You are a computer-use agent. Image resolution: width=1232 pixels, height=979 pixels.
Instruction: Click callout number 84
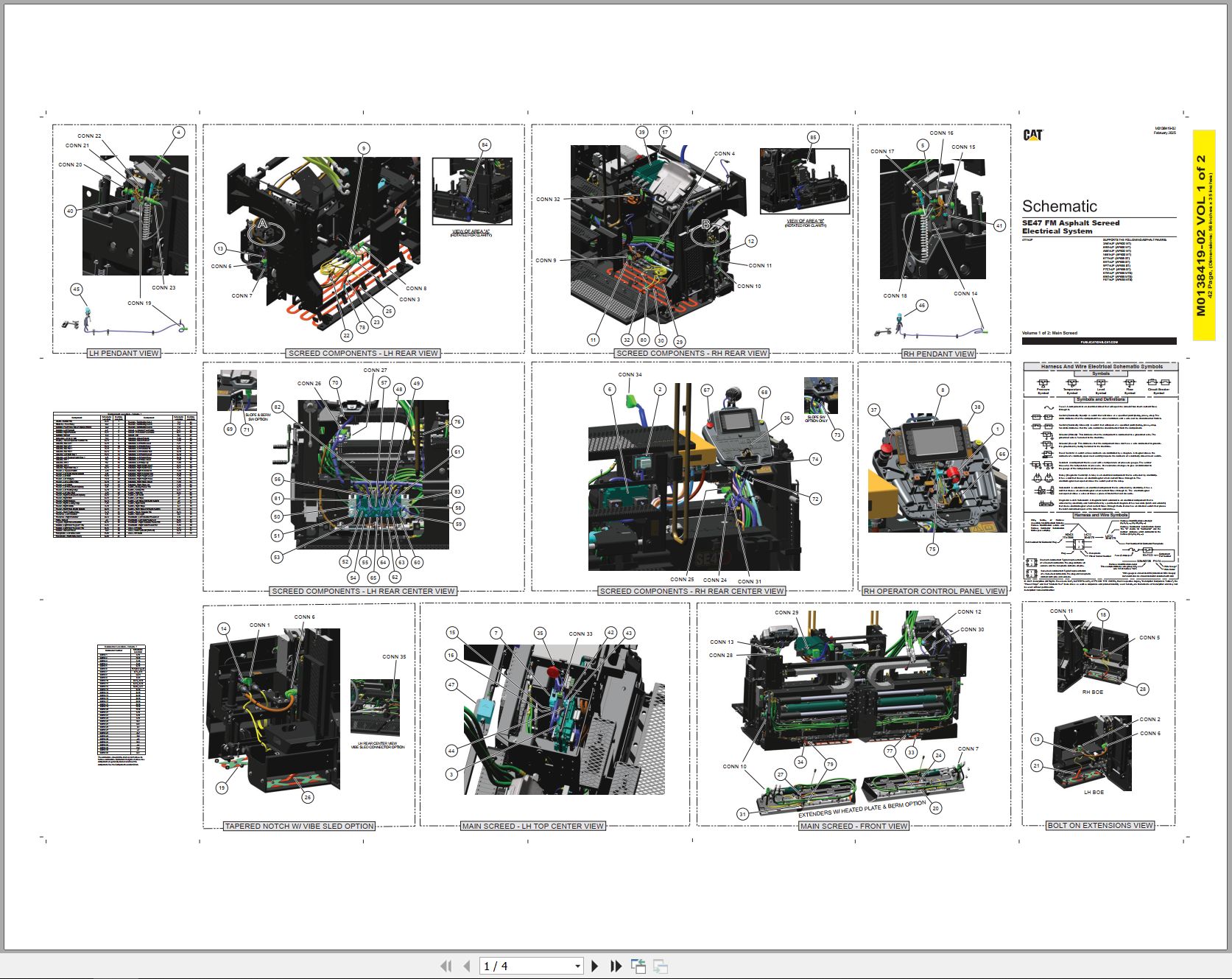point(485,145)
